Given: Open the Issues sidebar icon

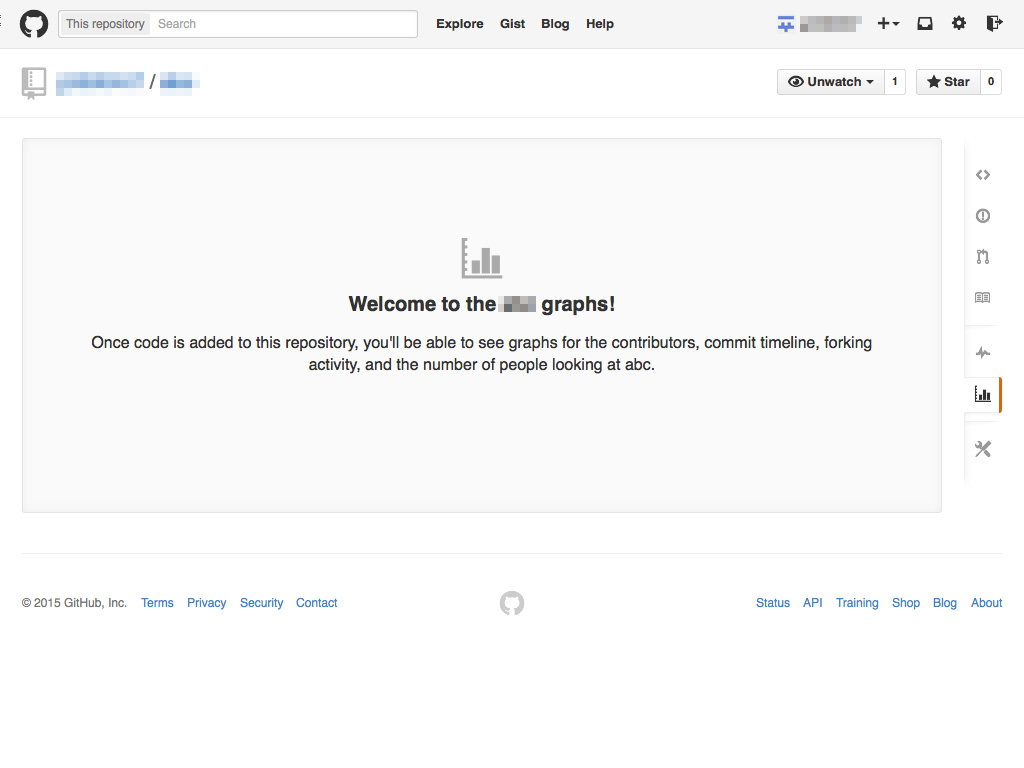Looking at the screenshot, I should pos(982,216).
